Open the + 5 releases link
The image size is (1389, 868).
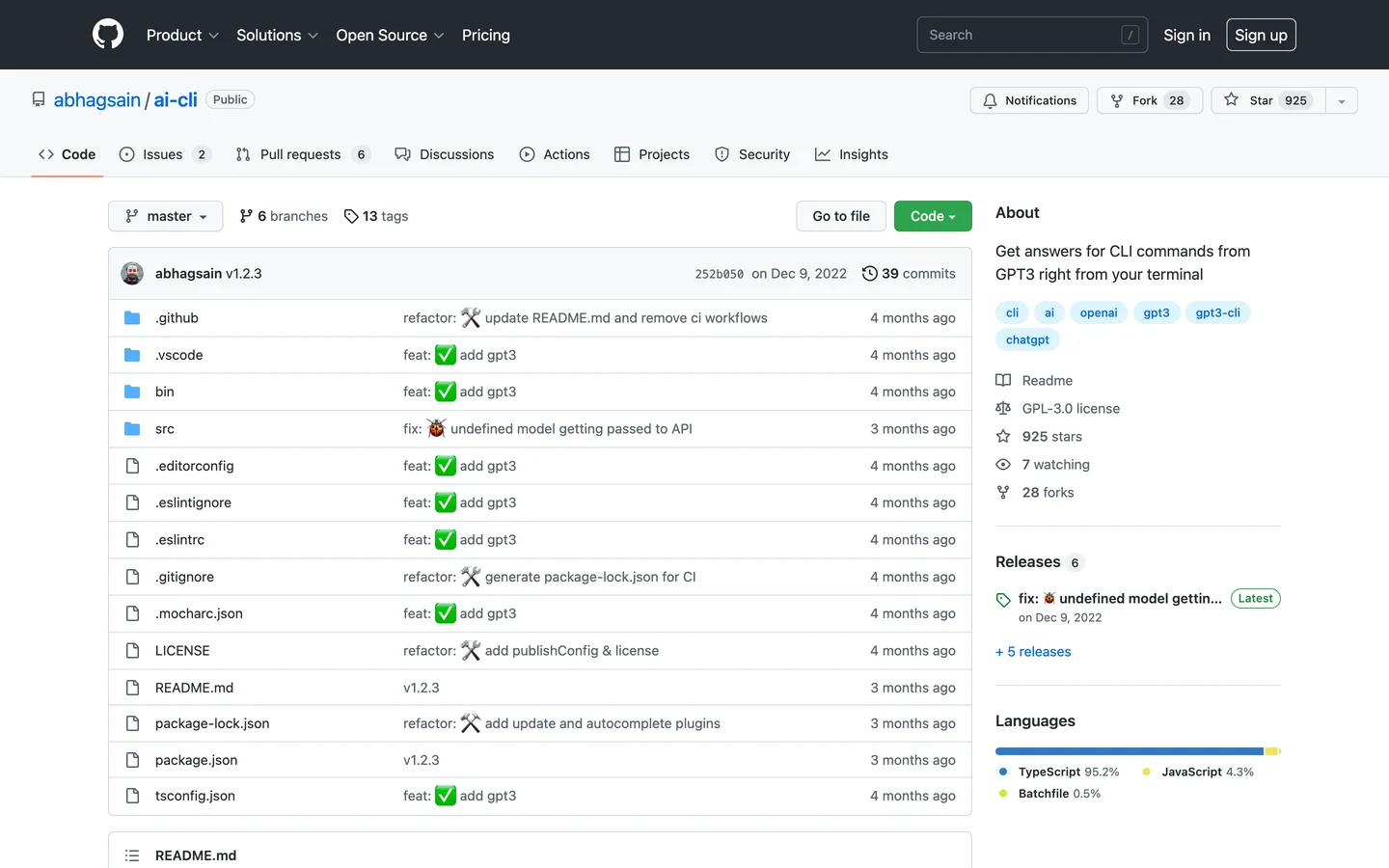tap(1033, 652)
